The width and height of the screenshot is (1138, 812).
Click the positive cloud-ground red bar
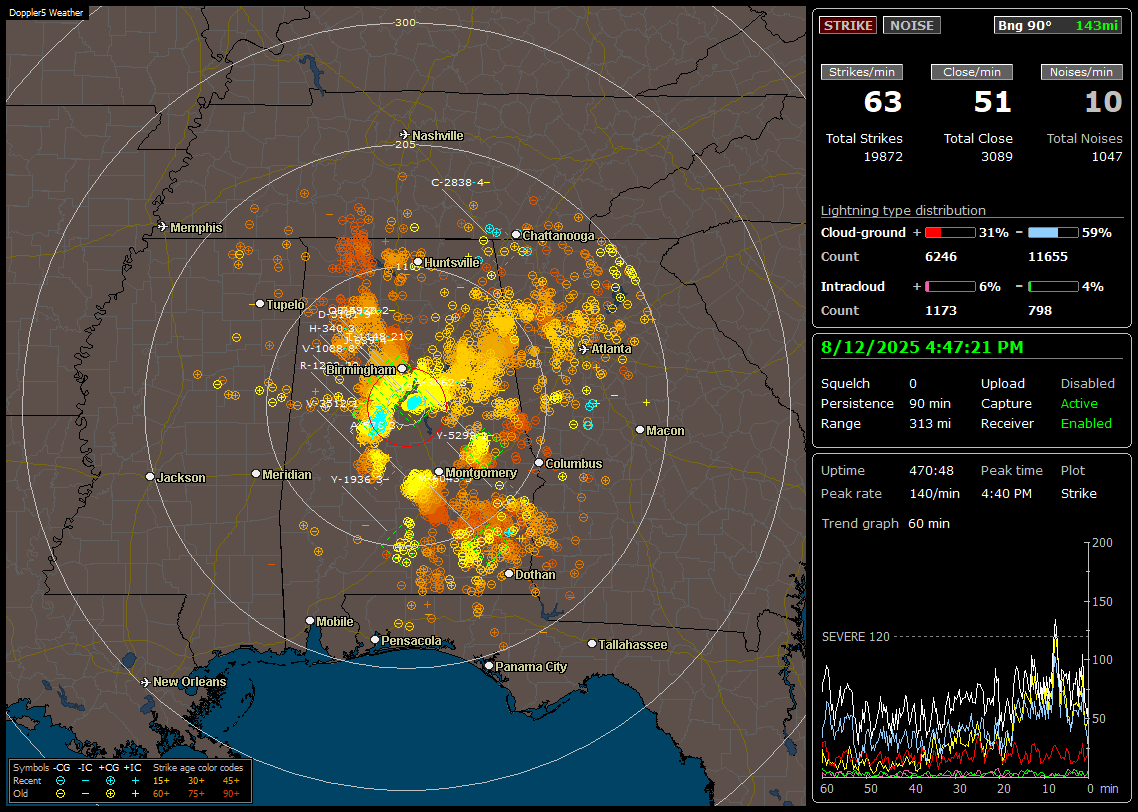(950, 233)
